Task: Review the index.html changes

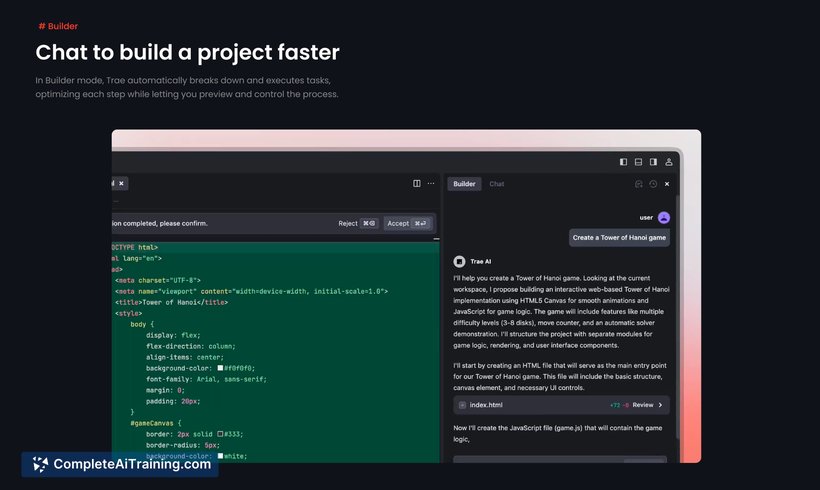Action: click(x=643, y=405)
